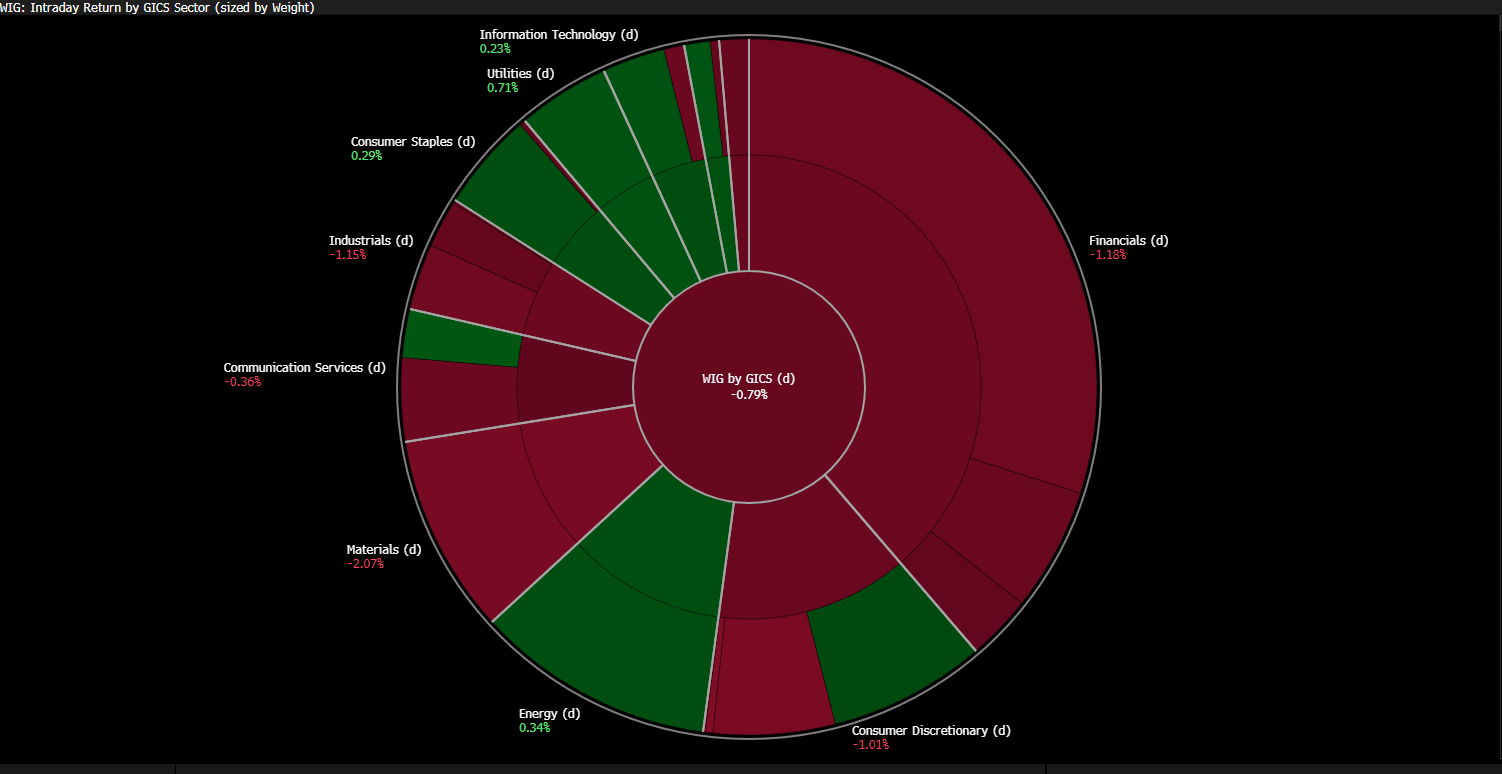The width and height of the screenshot is (1502, 774).
Task: Click the Materials -2.07% return value
Action: (365, 564)
